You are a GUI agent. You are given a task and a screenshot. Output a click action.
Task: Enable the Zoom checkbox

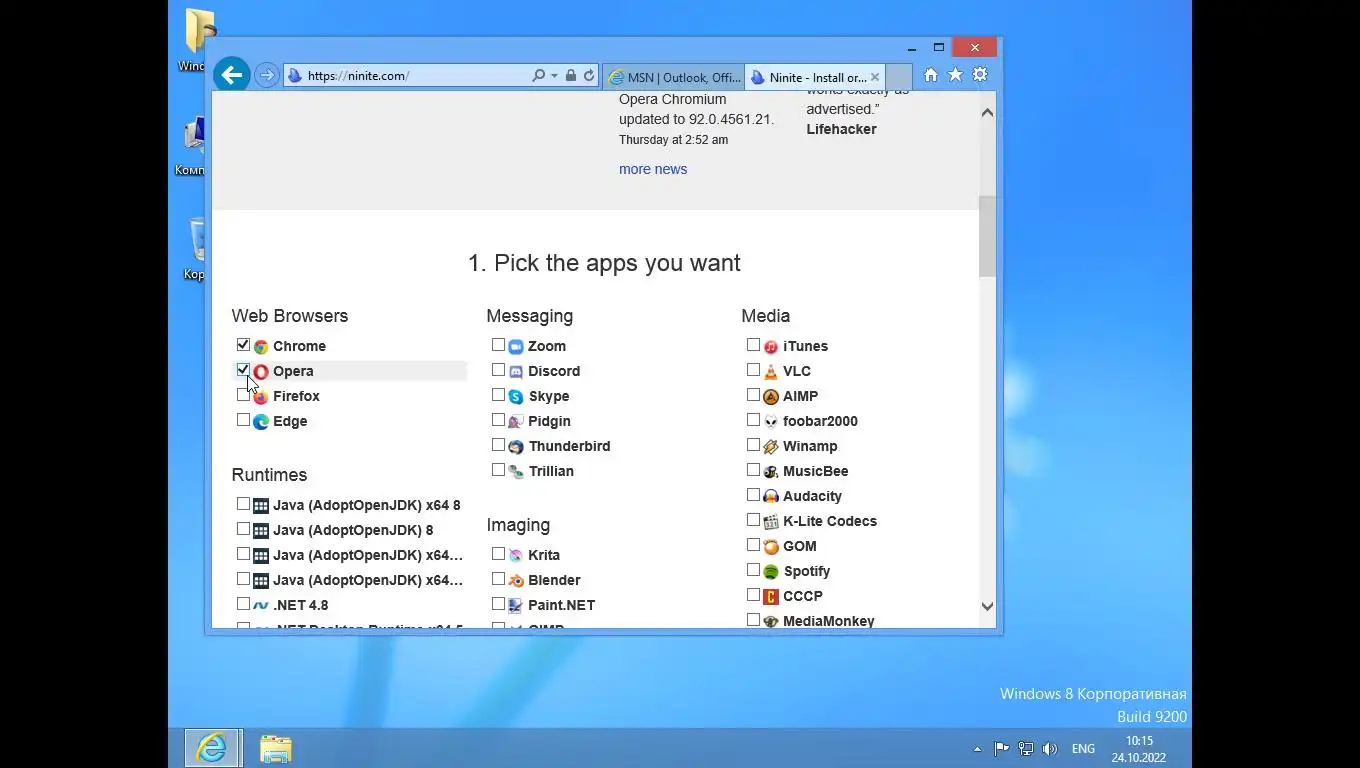tap(498, 345)
